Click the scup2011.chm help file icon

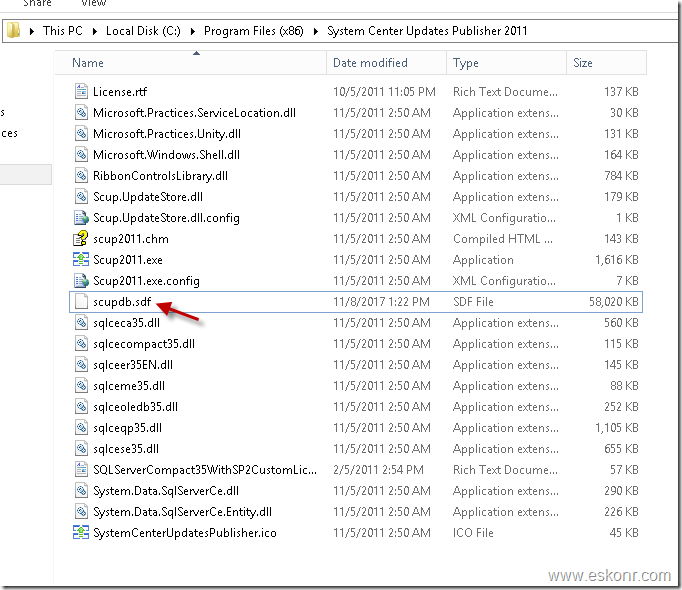click(x=80, y=238)
